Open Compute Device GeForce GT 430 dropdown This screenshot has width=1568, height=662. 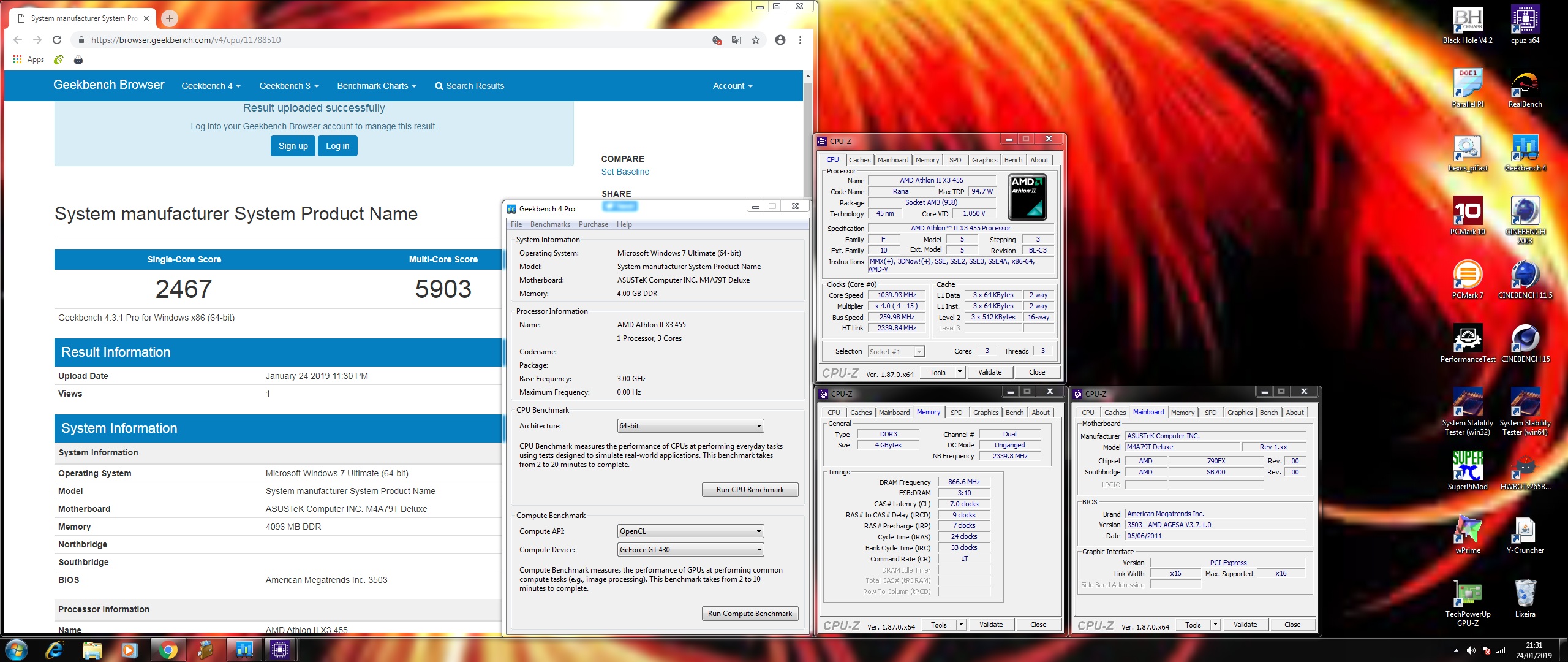[690, 550]
